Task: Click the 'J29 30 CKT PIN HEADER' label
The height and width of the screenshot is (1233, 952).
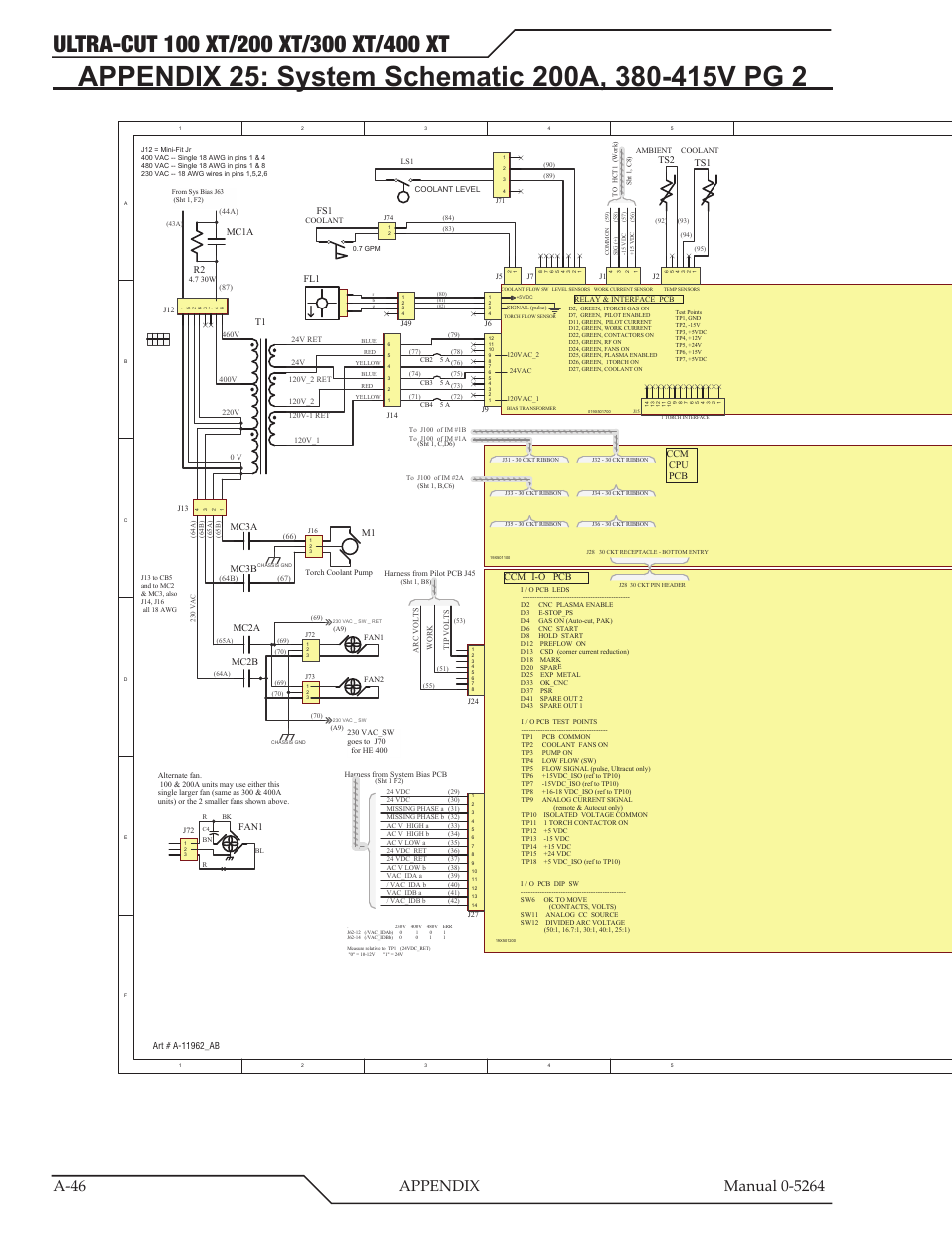Action: (x=652, y=586)
